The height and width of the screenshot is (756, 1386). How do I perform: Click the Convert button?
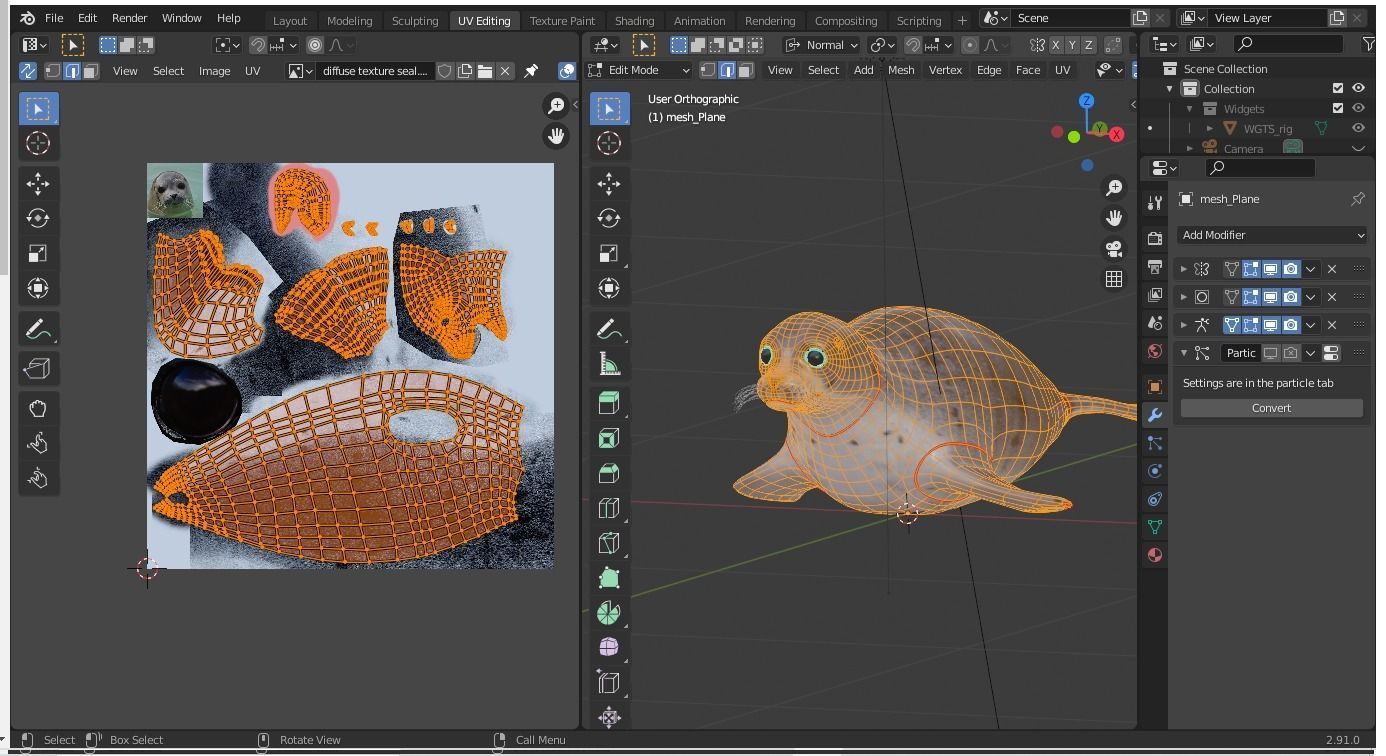tap(1271, 408)
